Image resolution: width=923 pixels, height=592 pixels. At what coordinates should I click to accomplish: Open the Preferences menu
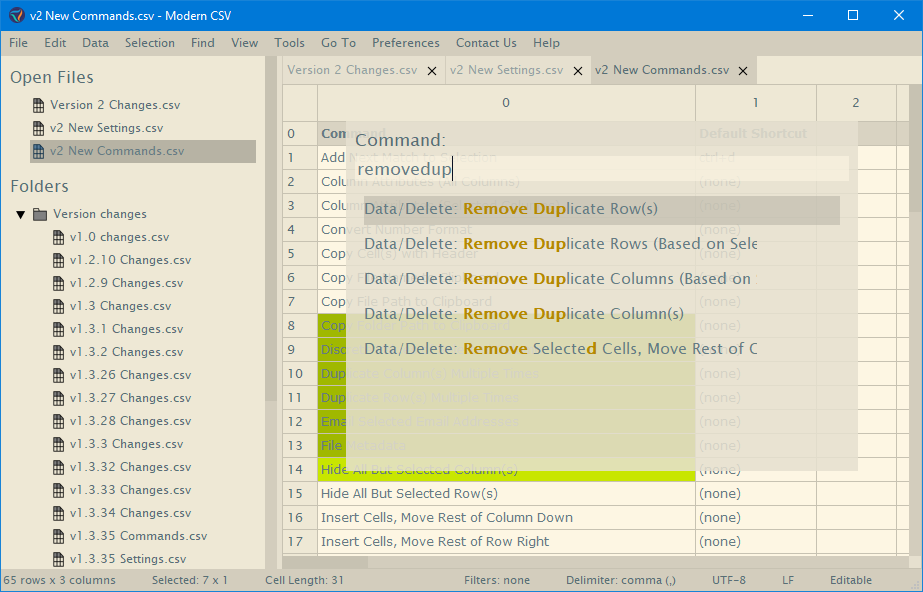point(406,43)
